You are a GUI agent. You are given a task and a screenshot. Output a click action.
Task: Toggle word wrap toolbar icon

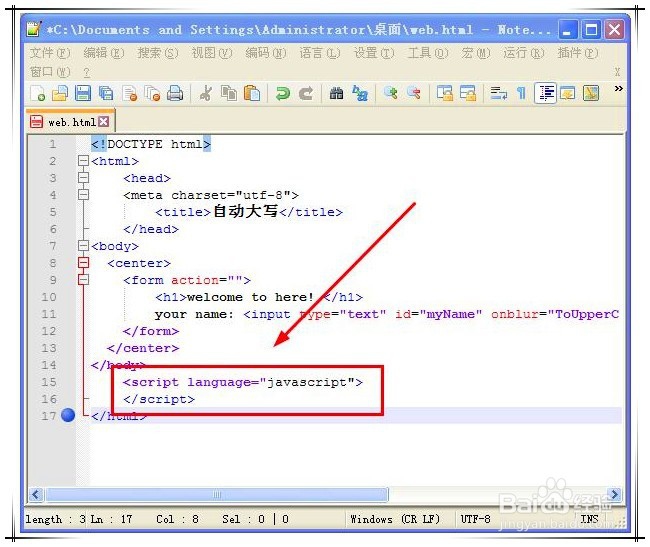tap(499, 93)
